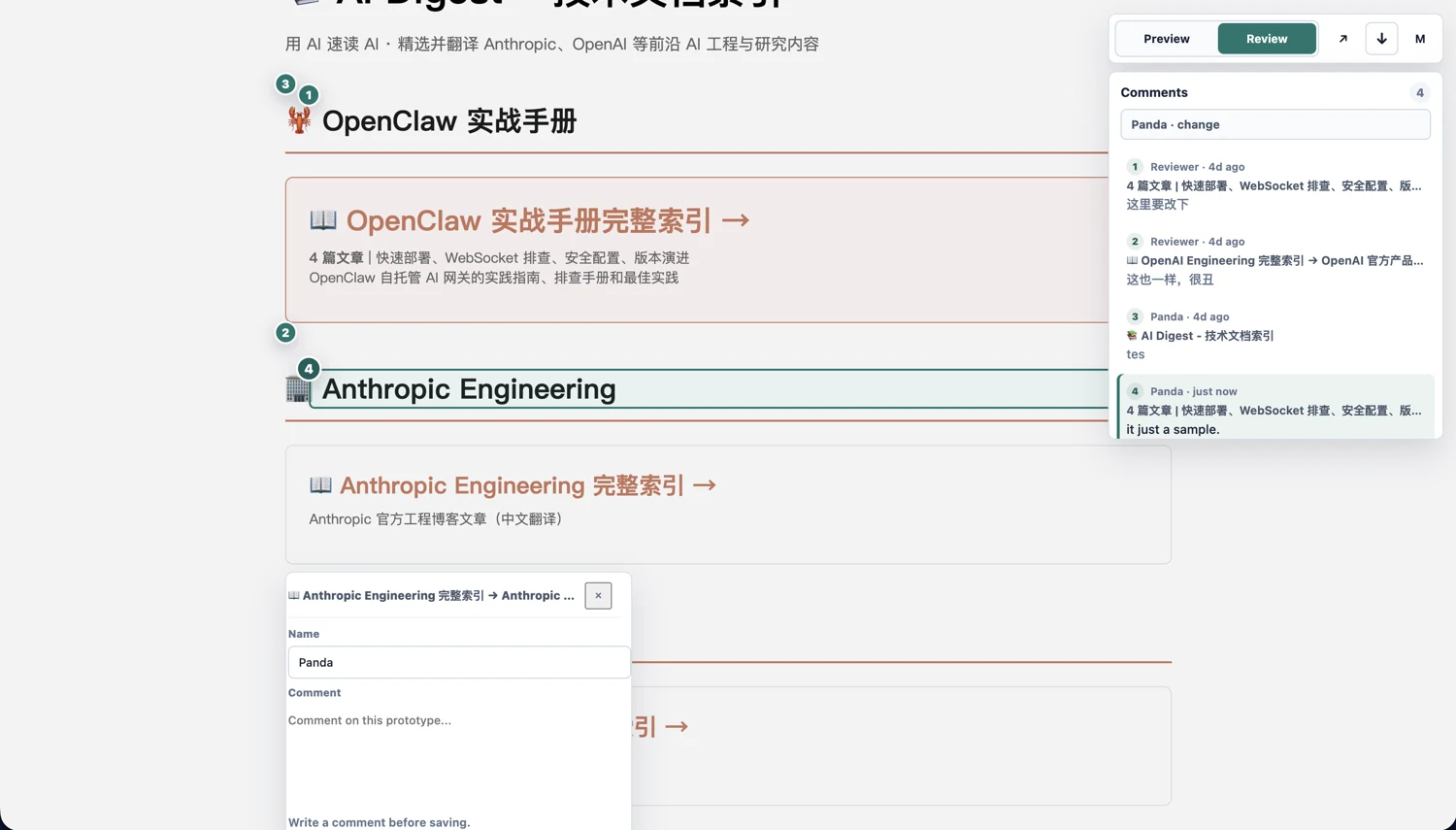Click the OpenClaw 实战手册 section heading
1456x830 pixels.
(x=449, y=121)
